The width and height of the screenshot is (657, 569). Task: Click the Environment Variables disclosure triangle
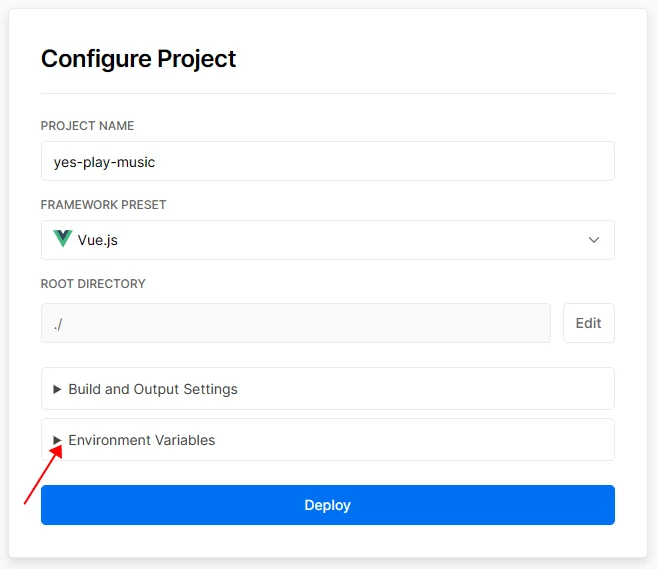point(57,440)
